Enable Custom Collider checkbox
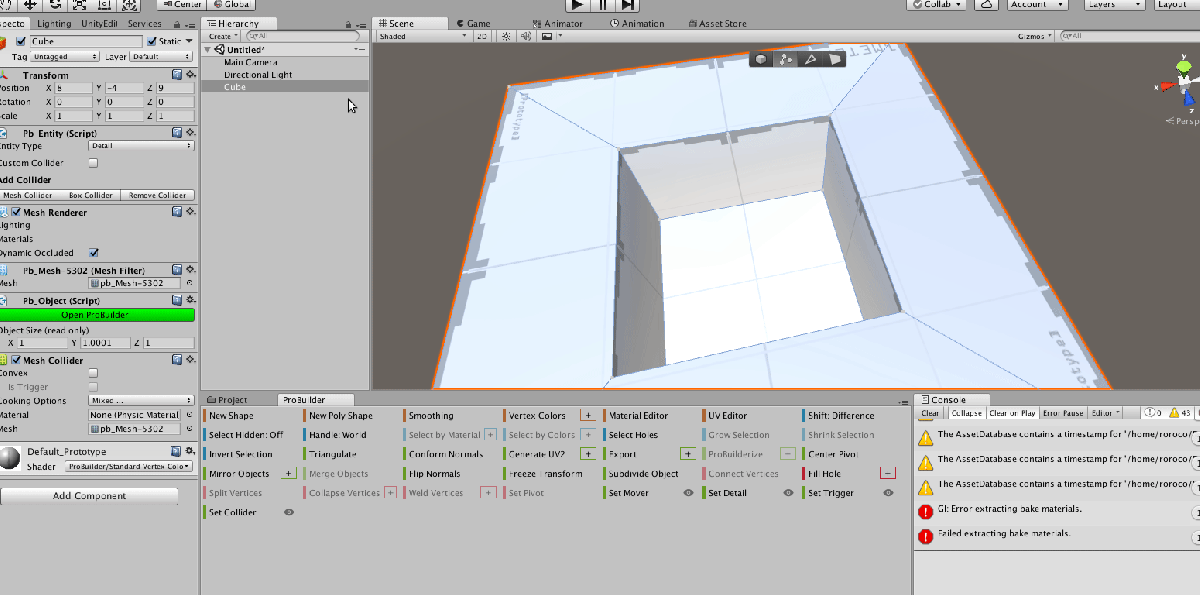Screen dimensions: 1200x595 click(93, 163)
